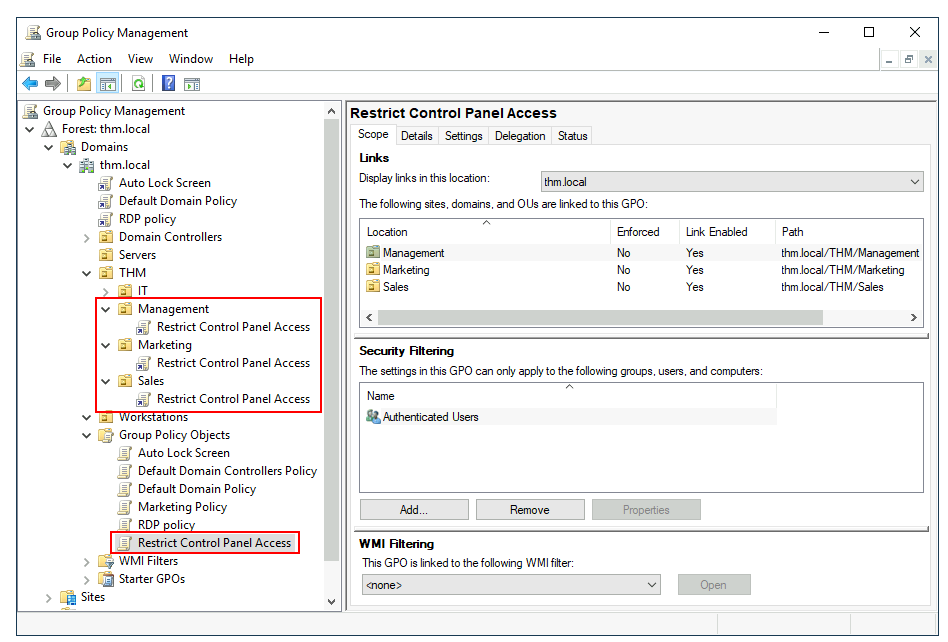Expand the WMI Filters node

(x=87, y=561)
